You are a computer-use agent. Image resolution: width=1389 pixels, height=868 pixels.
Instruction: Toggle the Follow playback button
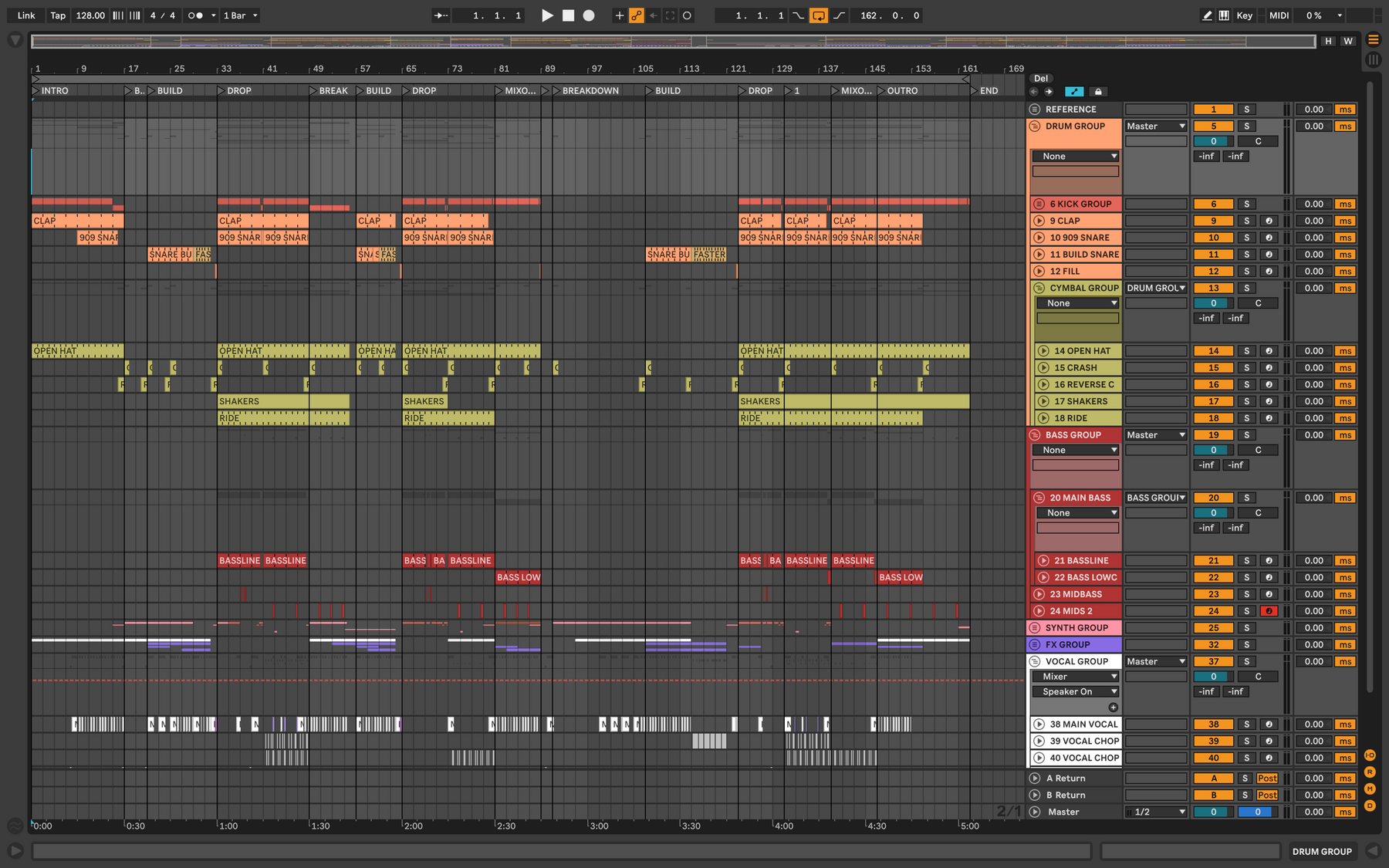(x=441, y=15)
